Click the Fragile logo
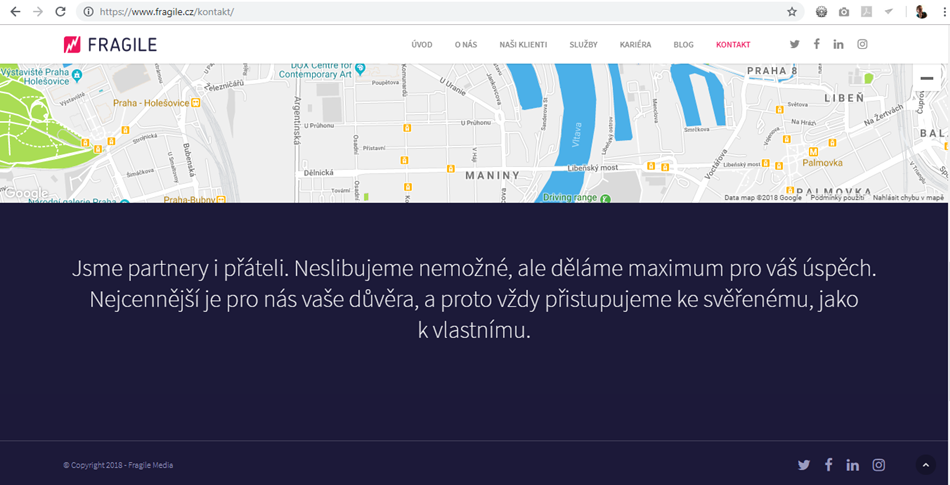950x485 pixels. tap(110, 44)
